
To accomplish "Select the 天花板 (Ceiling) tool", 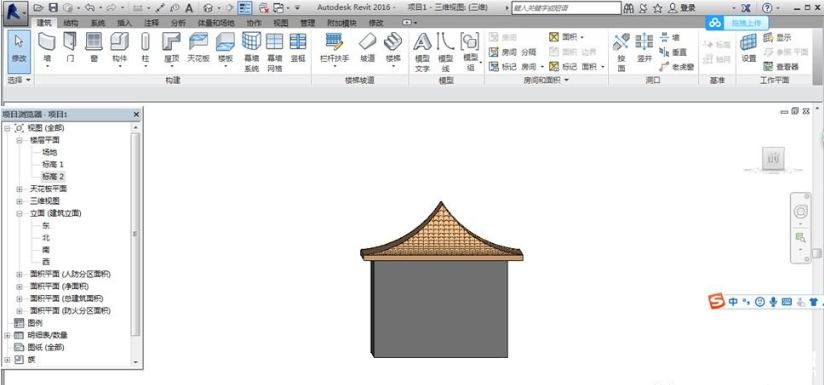I will pyautogui.click(x=198, y=48).
